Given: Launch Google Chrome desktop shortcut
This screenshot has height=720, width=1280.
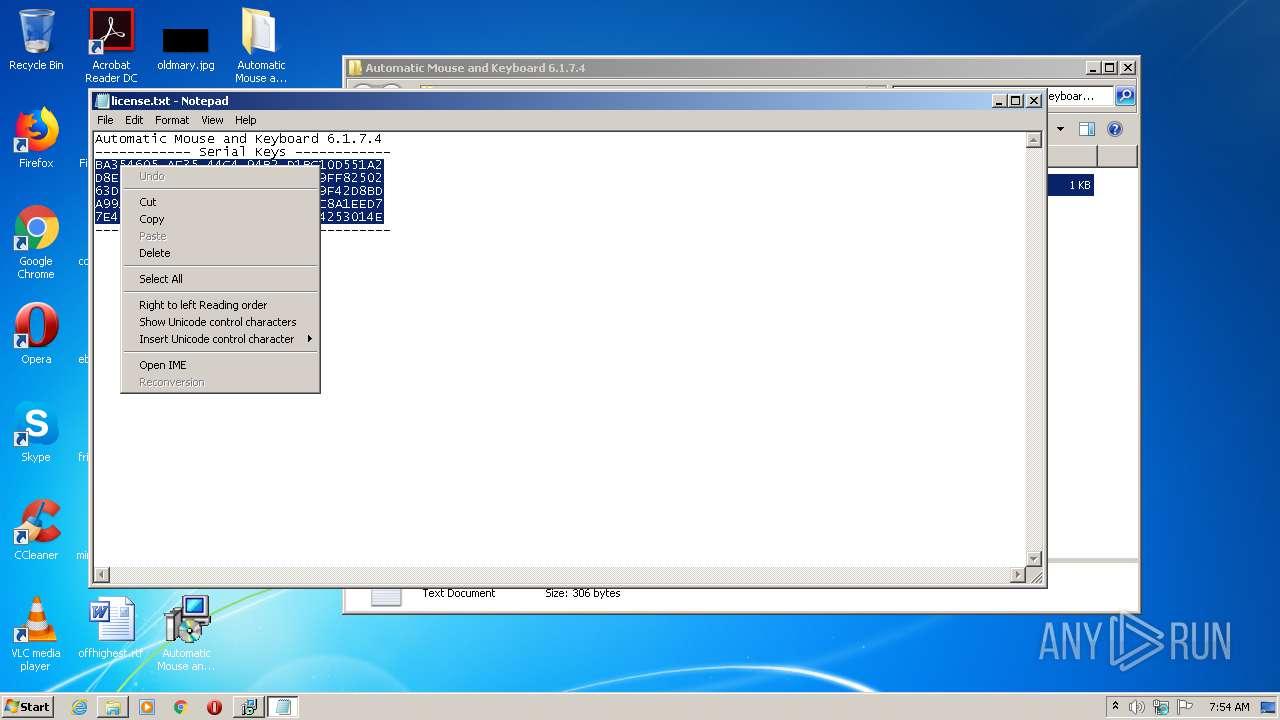Looking at the screenshot, I should [36, 242].
